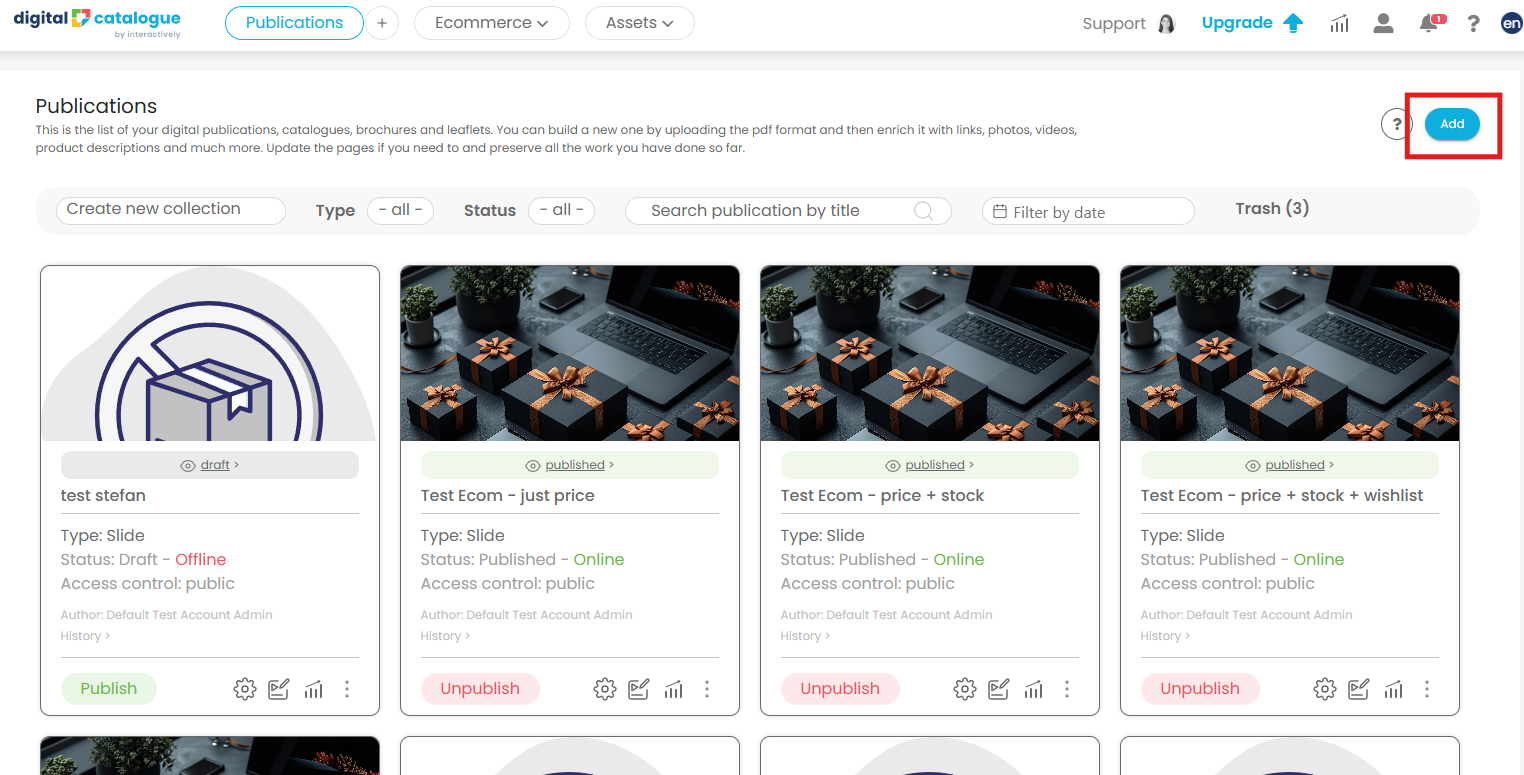The width and height of the screenshot is (1524, 775).
Task: Open the Ecommerce dropdown menu
Action: (x=491, y=23)
